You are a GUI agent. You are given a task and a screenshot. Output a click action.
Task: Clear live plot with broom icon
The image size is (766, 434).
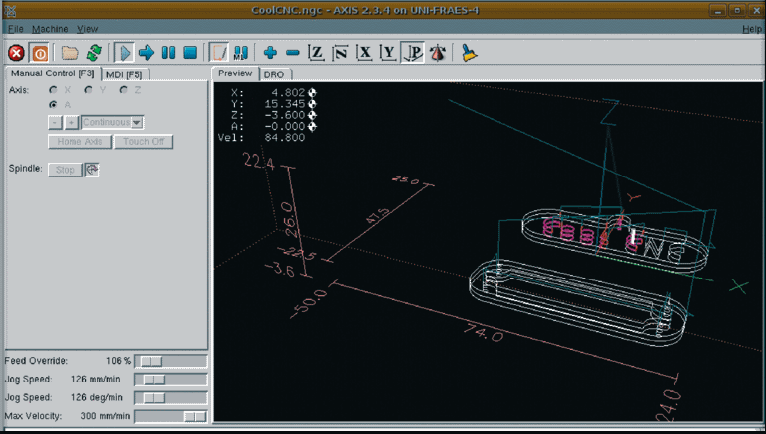tap(469, 53)
